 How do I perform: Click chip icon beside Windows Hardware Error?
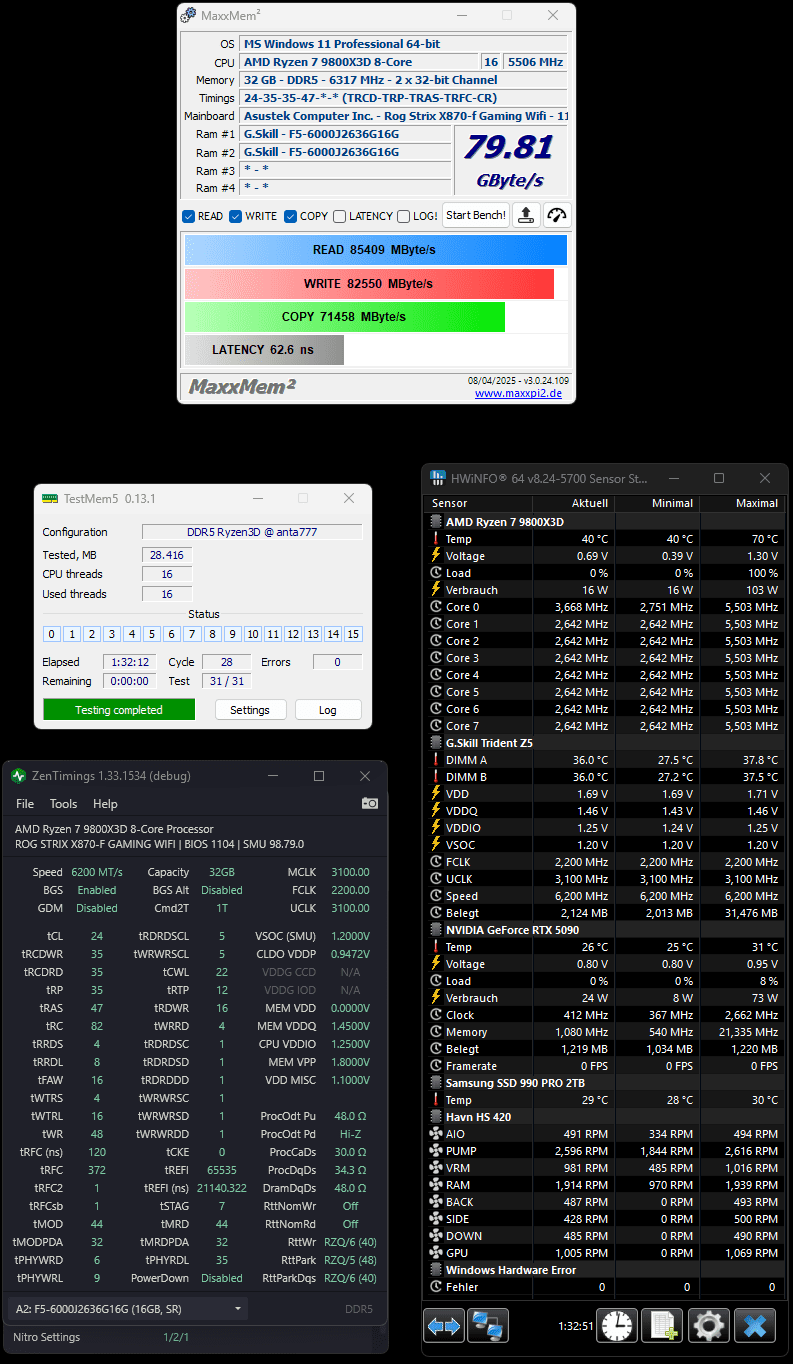coord(436,1270)
